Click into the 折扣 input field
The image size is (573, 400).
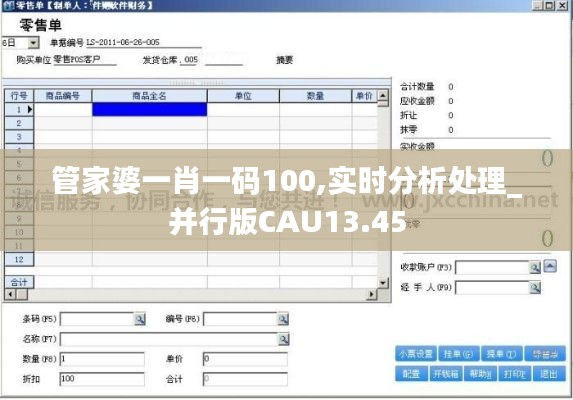102,379
